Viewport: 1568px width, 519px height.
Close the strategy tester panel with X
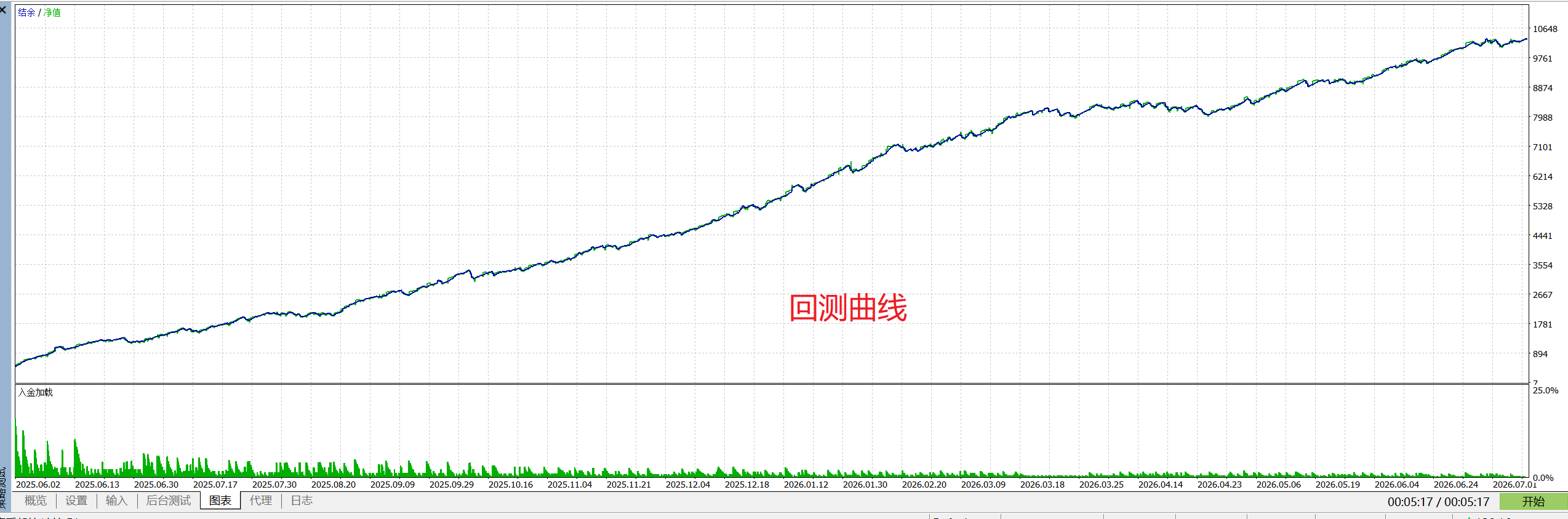3,10
